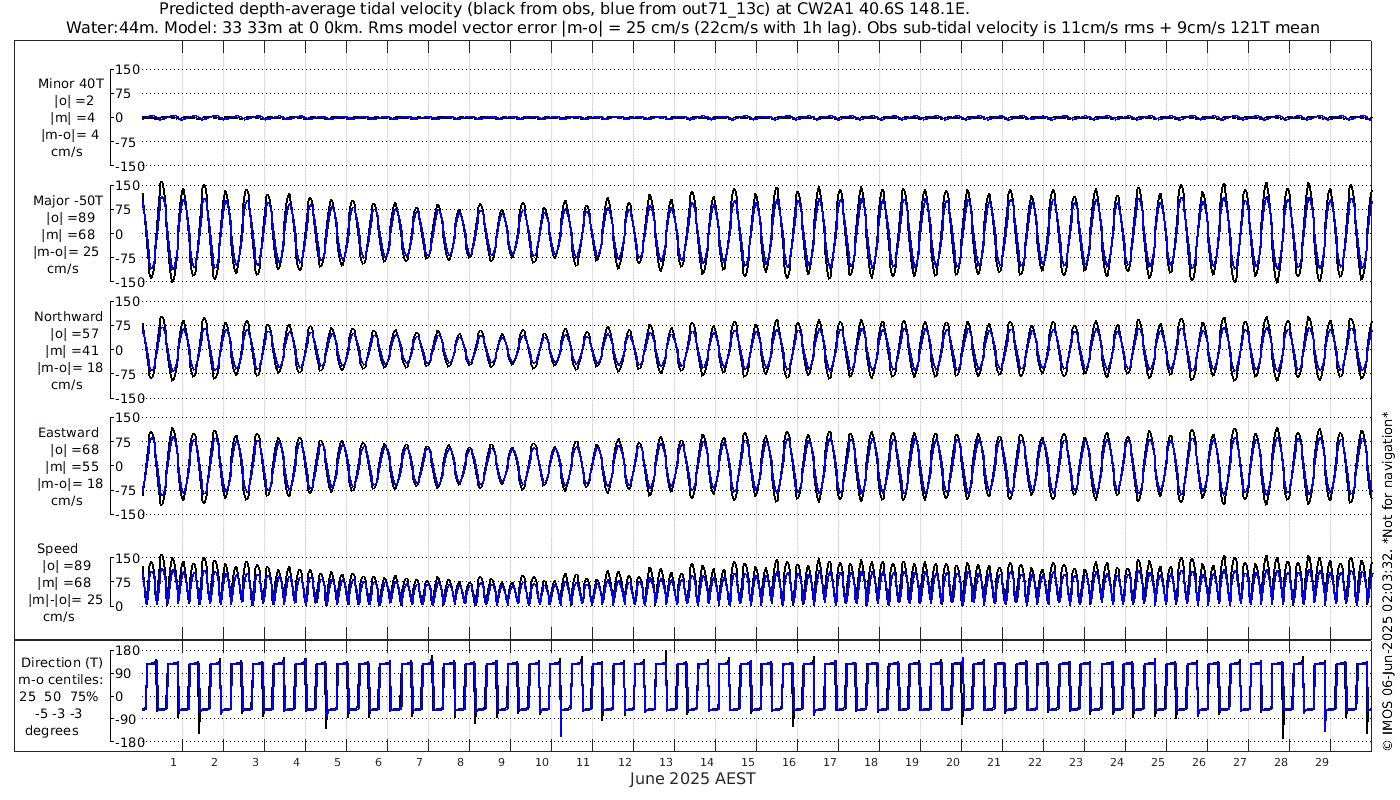
Task: Select the 'Water:44m. Model: 33 33m' subtitle line
Action: click(691, 27)
